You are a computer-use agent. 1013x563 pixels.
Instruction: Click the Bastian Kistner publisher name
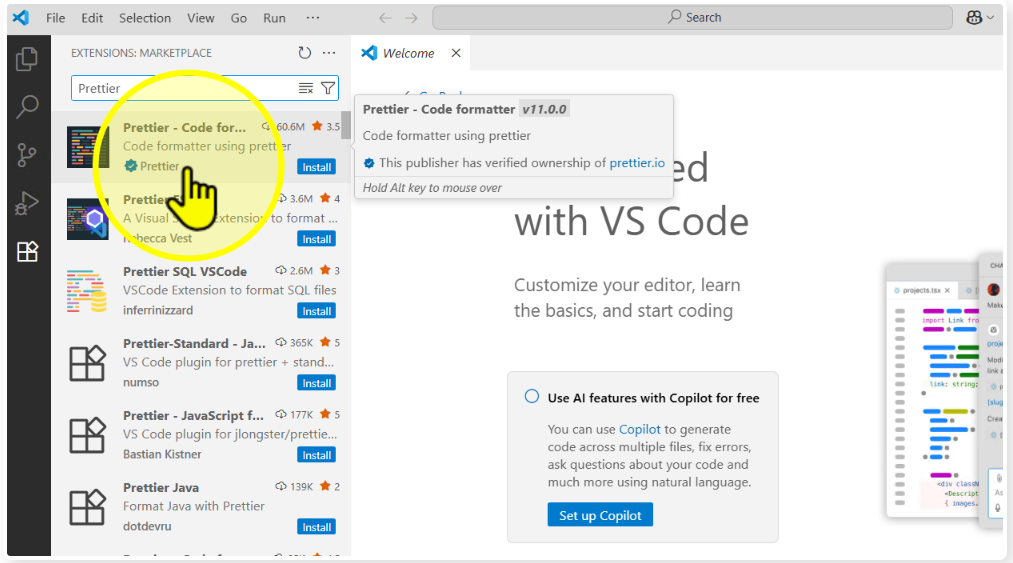coord(162,454)
